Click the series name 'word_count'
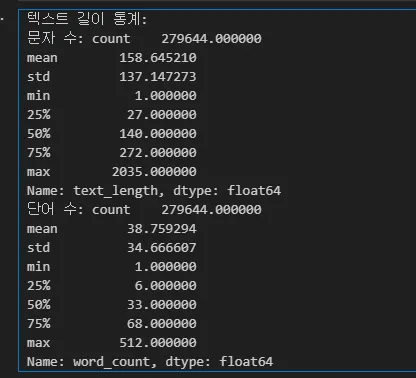 pyautogui.click(x=112, y=362)
